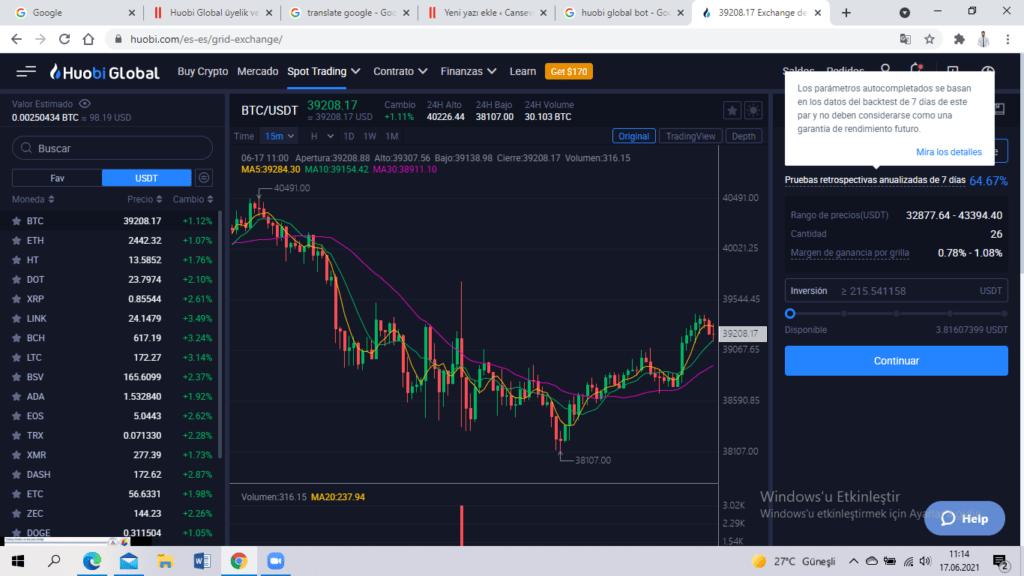Star the ADA coin row
The image size is (1024, 576).
(16, 396)
